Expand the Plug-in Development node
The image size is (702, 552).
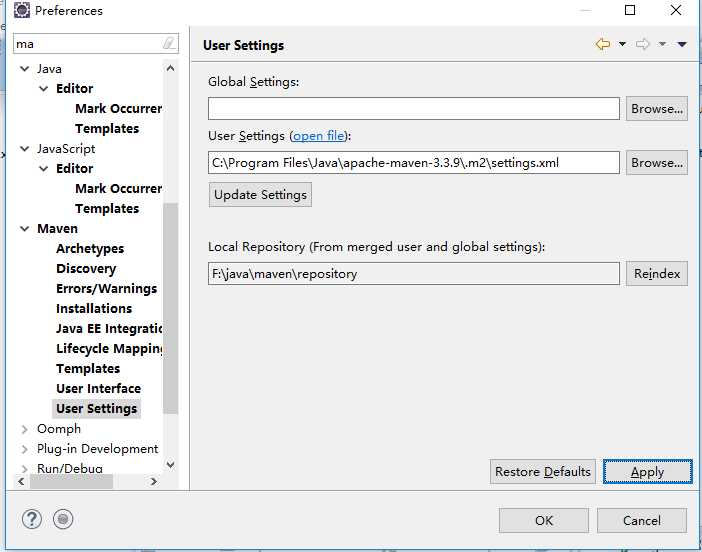(x=25, y=449)
